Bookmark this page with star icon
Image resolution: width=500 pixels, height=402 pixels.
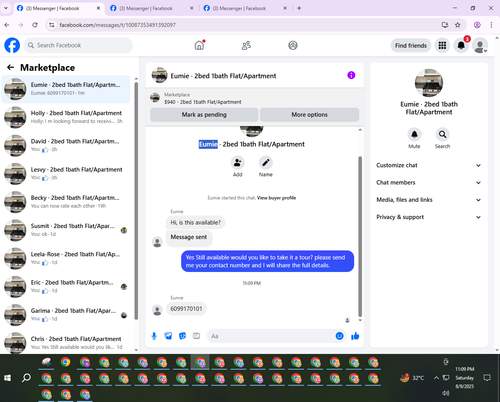pos(458,25)
